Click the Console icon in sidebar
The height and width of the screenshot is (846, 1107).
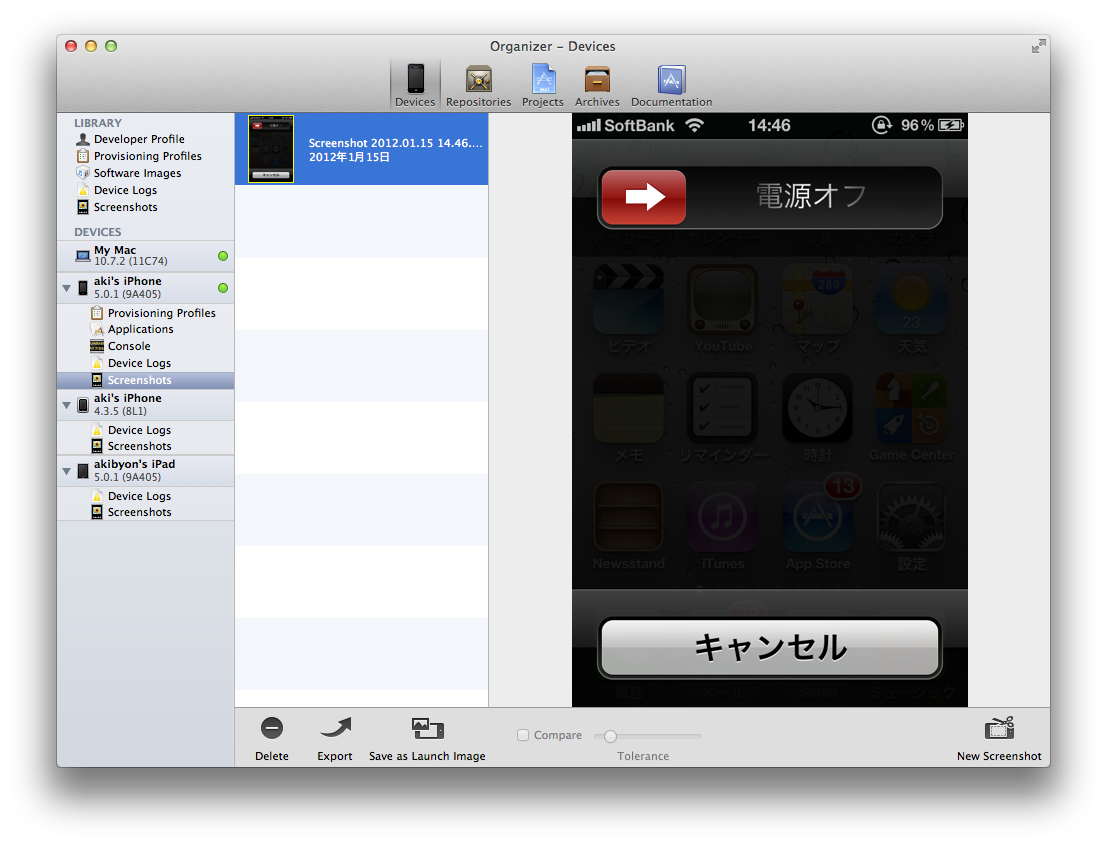(x=97, y=346)
